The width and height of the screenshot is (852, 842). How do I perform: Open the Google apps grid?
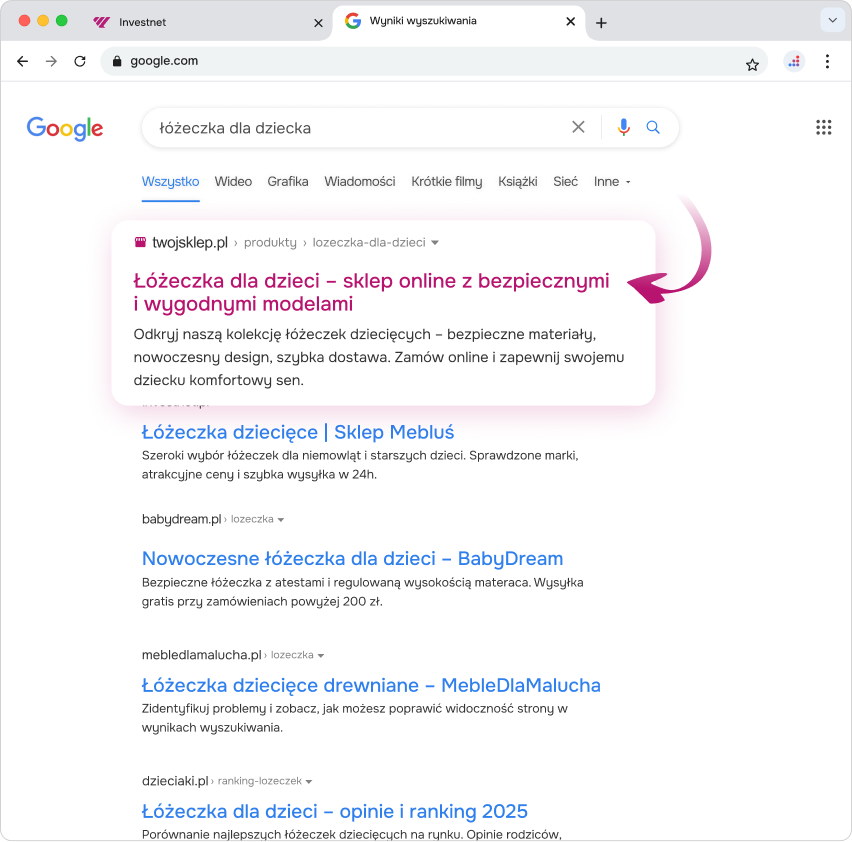click(x=823, y=127)
